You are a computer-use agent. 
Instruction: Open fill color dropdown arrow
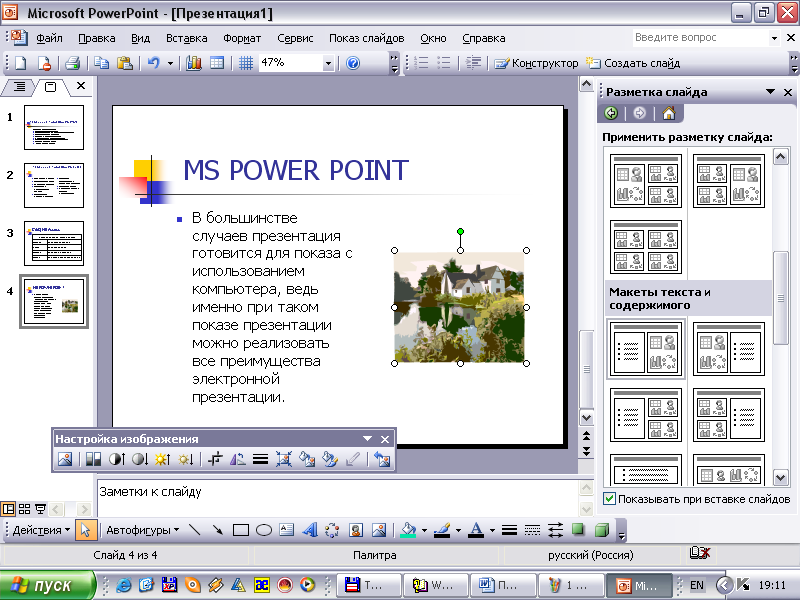pyautogui.click(x=424, y=531)
